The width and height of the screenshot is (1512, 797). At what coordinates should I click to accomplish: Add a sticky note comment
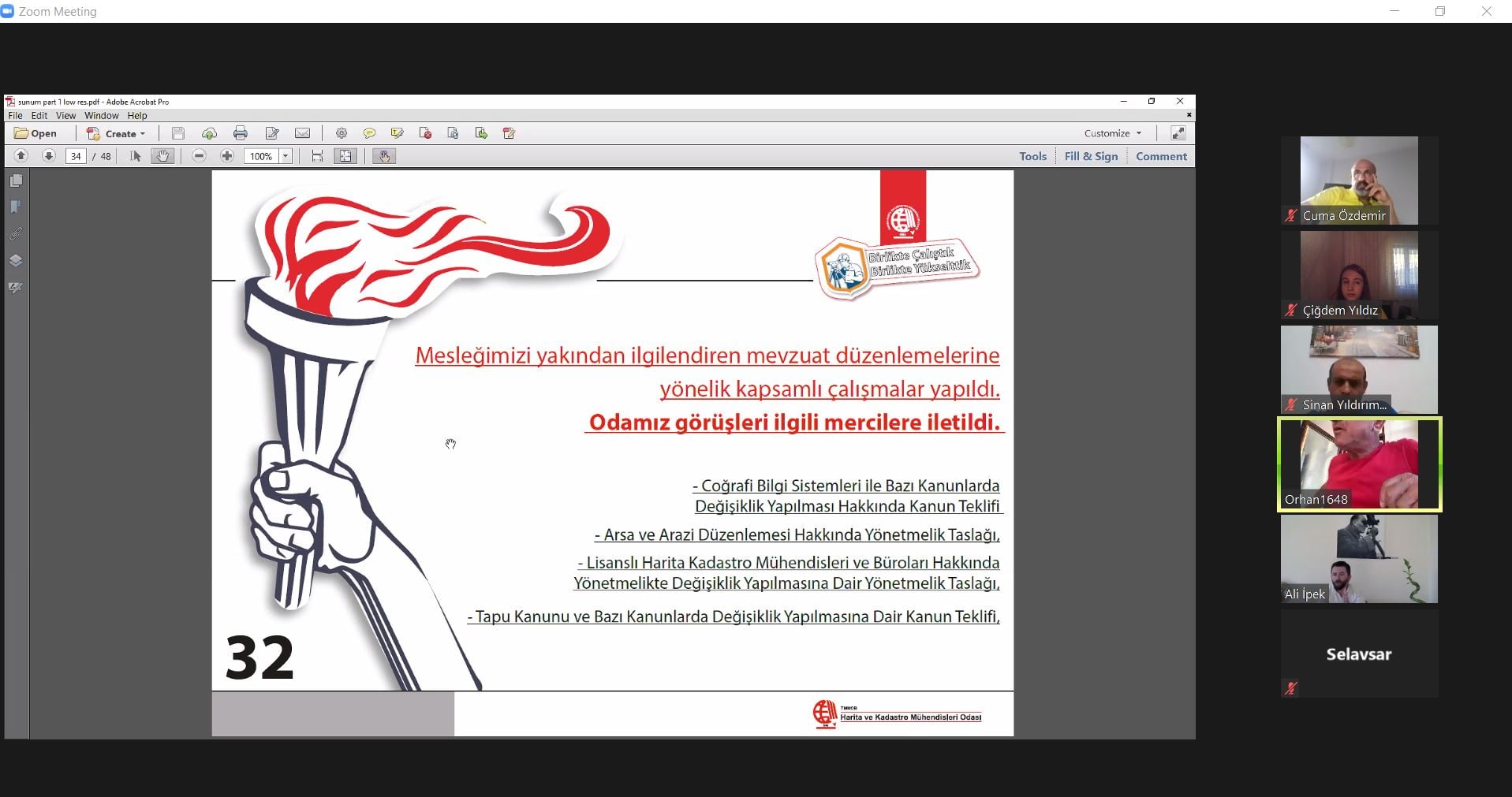[369, 133]
